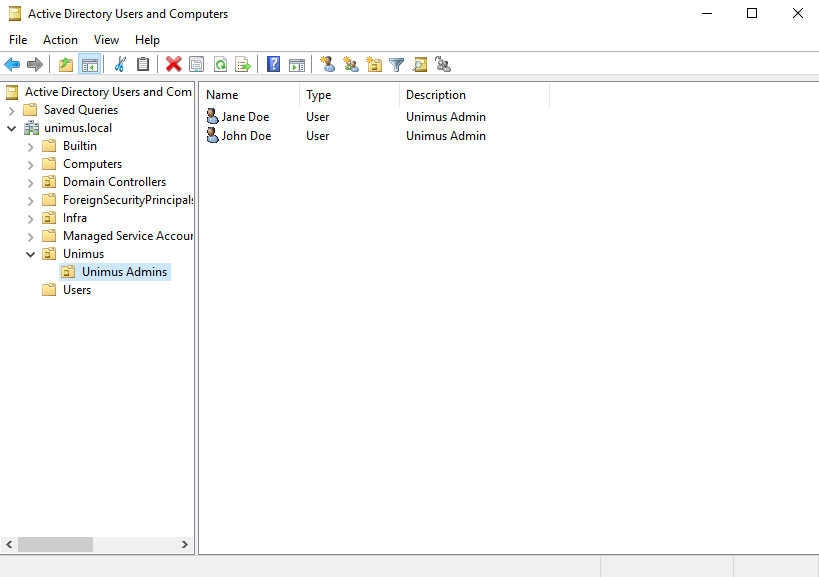Select the Jane Doe user account
The width and height of the screenshot is (819, 577).
[x=243, y=116]
